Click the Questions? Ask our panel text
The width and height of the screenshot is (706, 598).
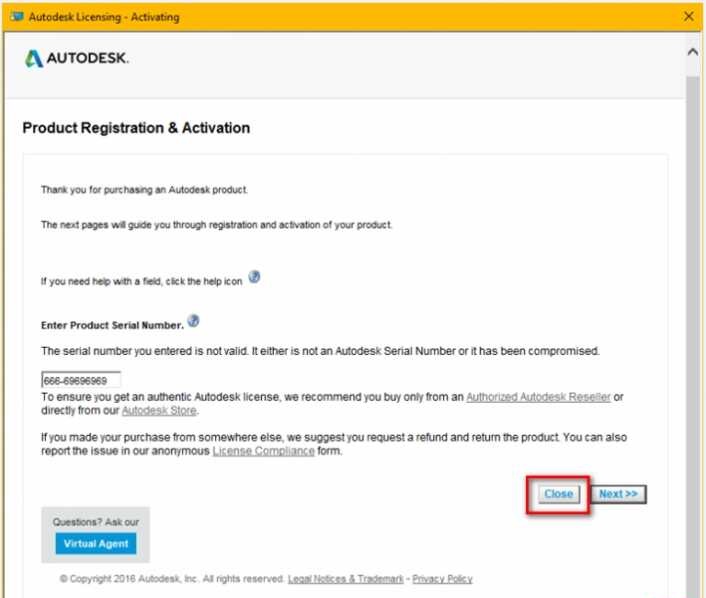95,522
